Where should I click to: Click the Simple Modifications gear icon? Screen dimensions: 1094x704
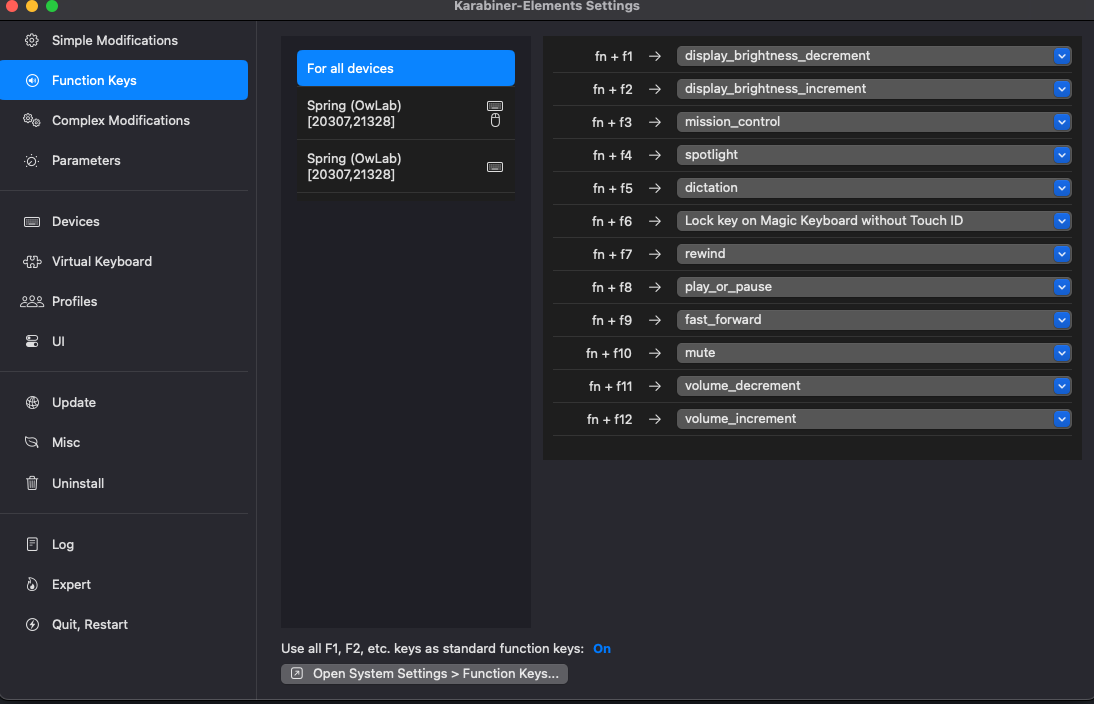(32, 41)
